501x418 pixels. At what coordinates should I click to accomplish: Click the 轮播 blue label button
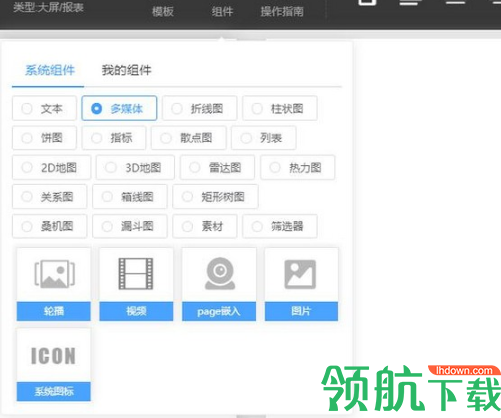pyautogui.click(x=54, y=311)
